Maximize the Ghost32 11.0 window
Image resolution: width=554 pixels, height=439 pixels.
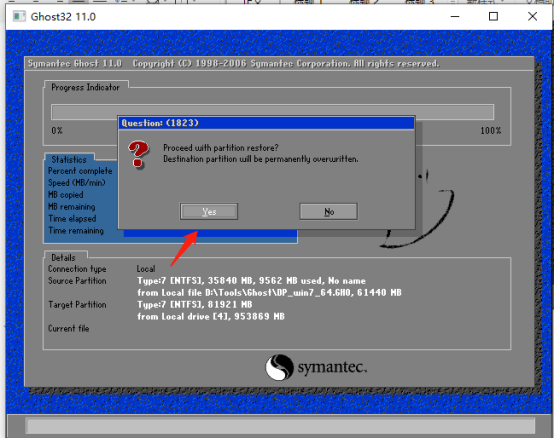[x=493, y=16]
